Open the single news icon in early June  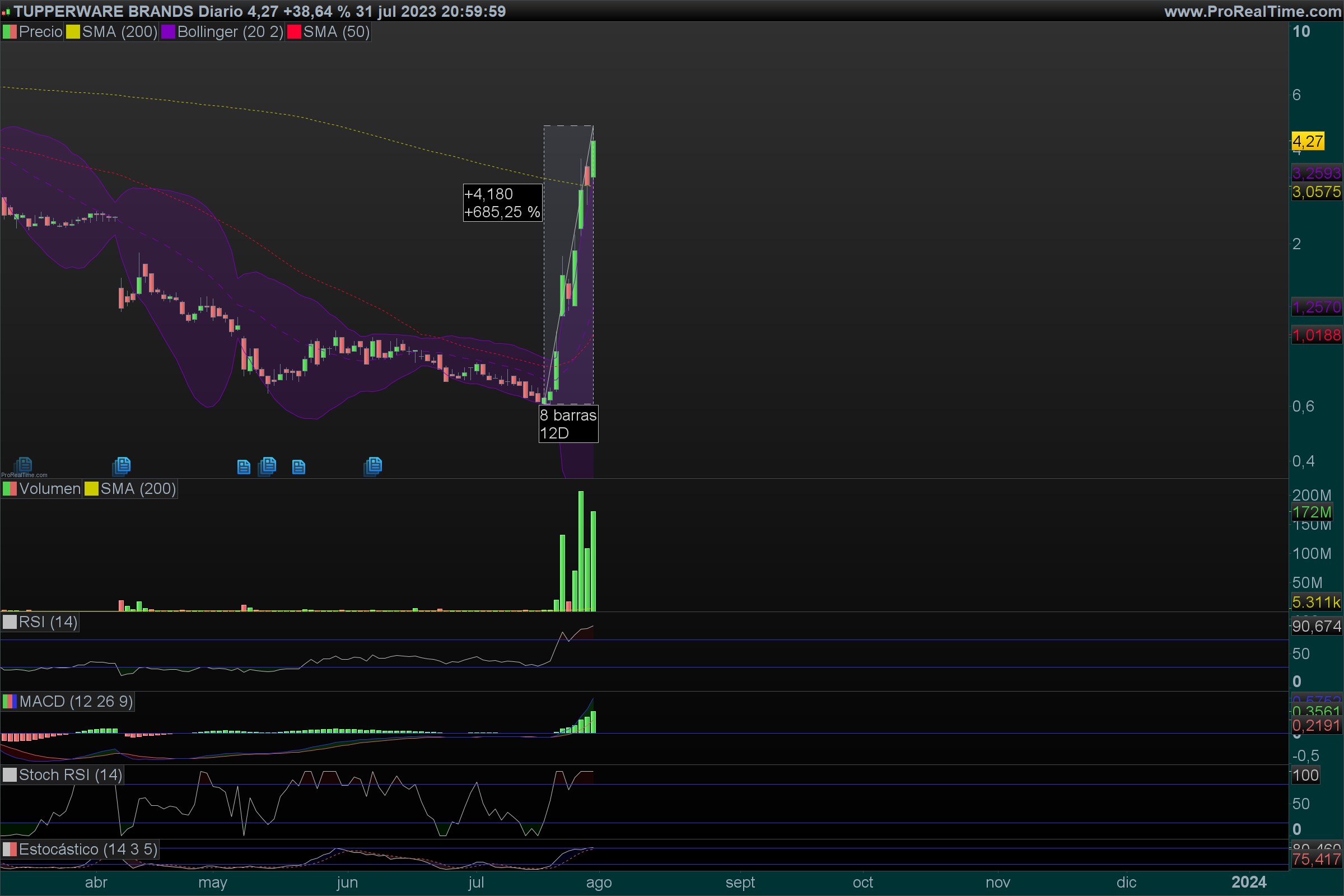coord(298,468)
